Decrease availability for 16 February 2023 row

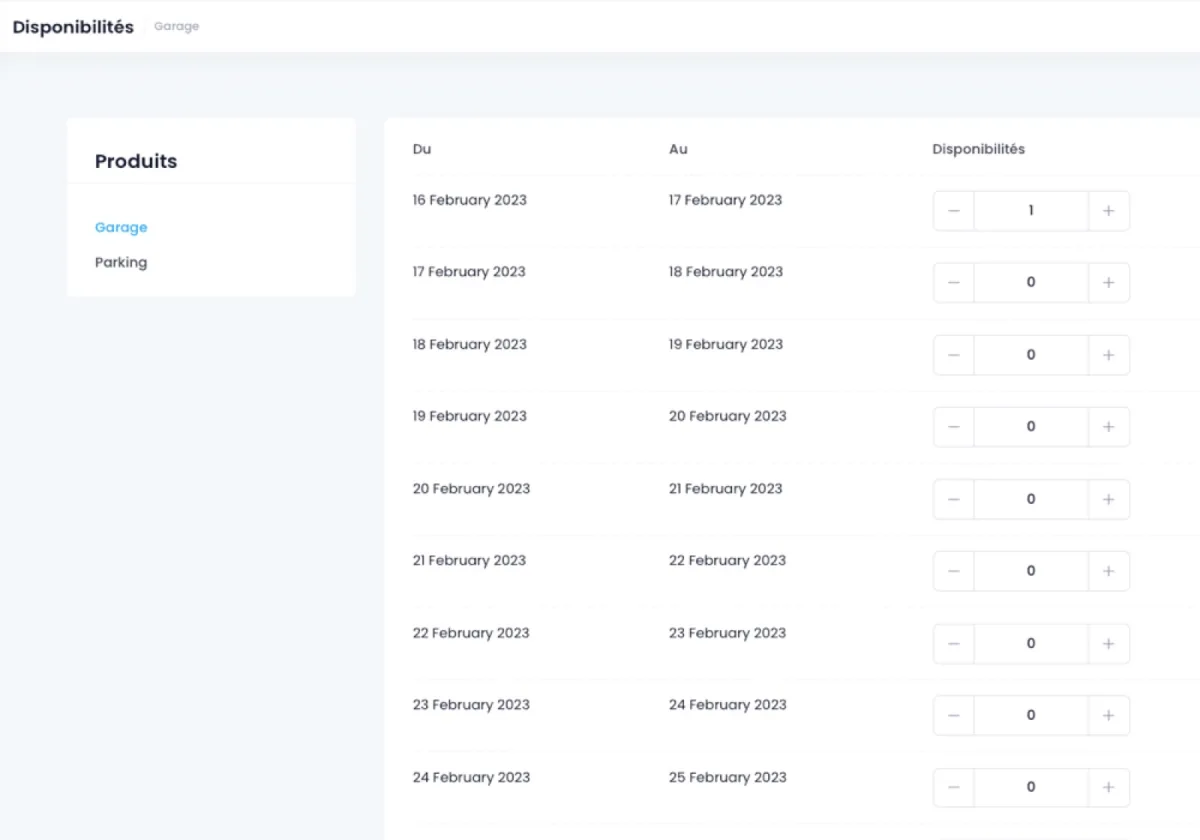(954, 211)
